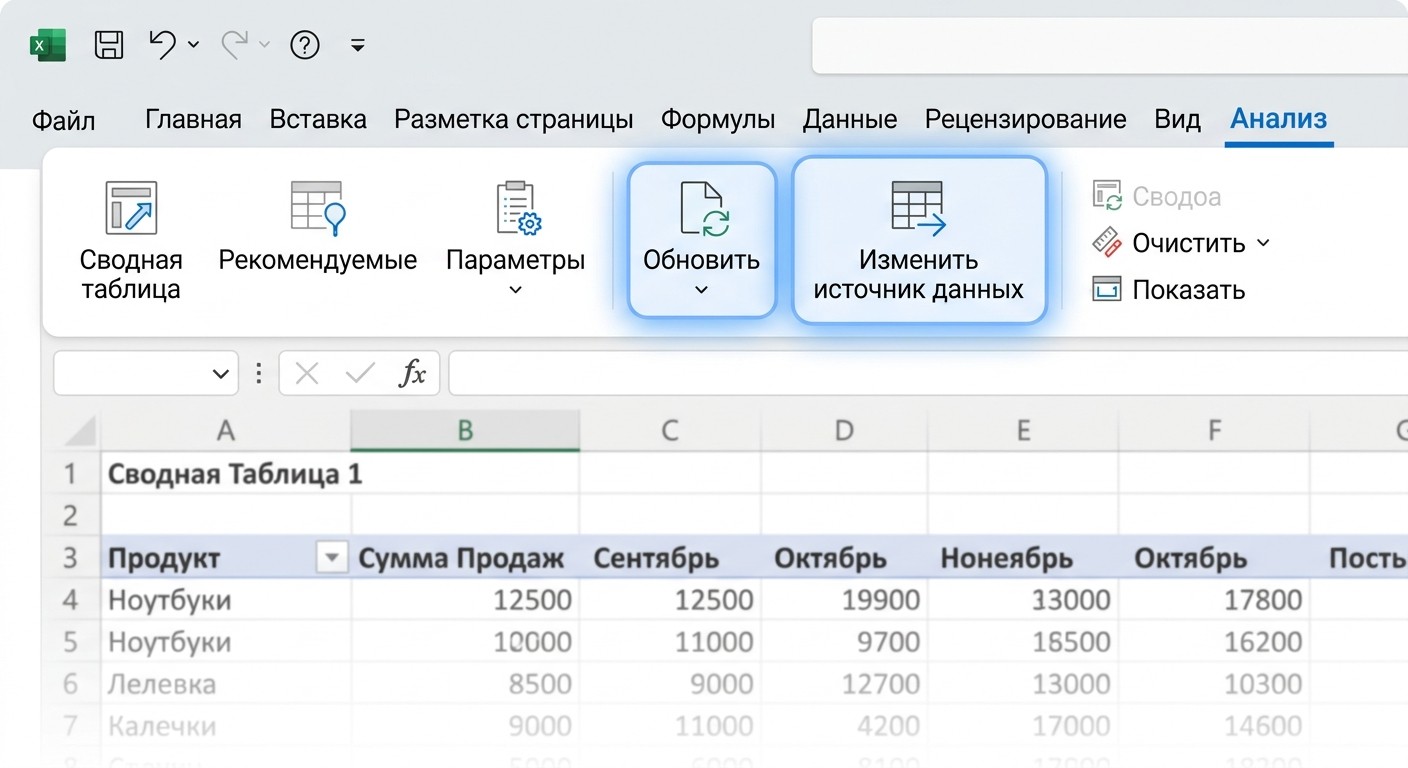The height and width of the screenshot is (768, 1408).
Task: Open the Продукт filter dropdown
Action: [331, 558]
